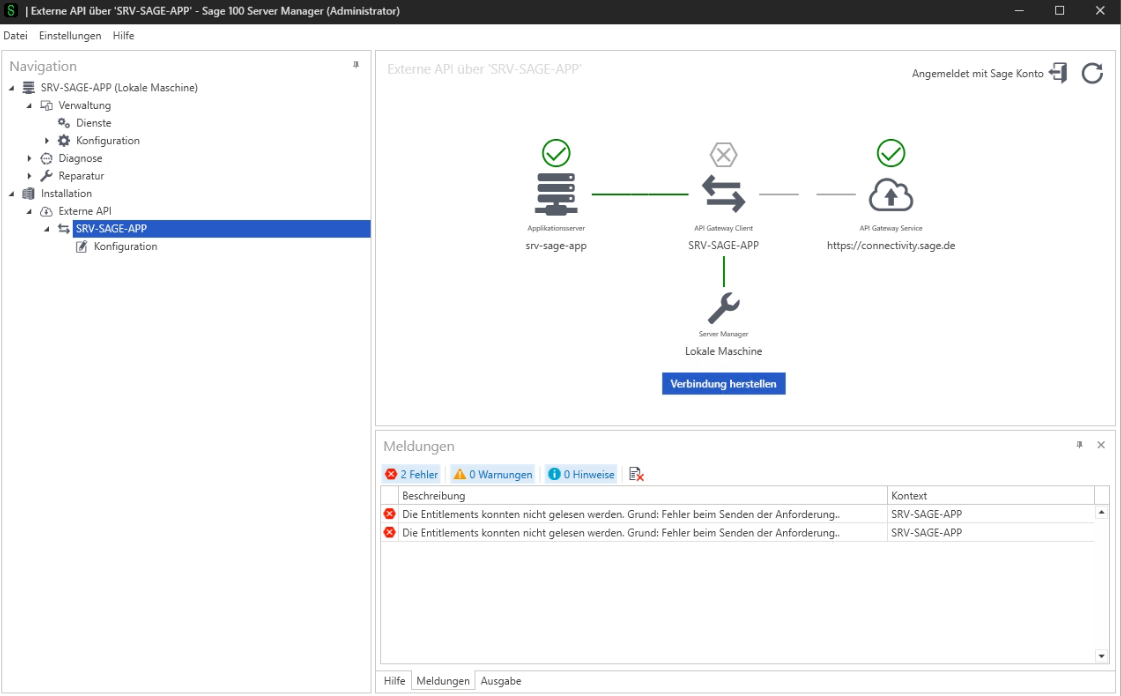Collapse the Verwaltung tree node
Screen dimensions: 1121x696
30,106
